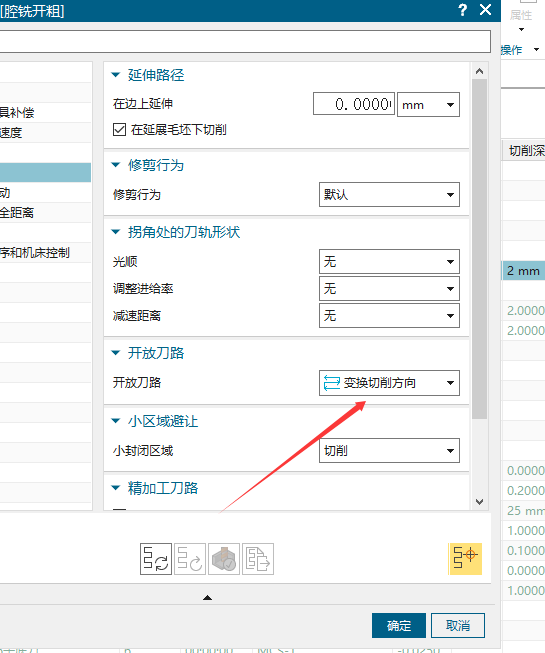Open the mm unit dropdown
Viewport: 545px width, 653px height.
pos(428,105)
